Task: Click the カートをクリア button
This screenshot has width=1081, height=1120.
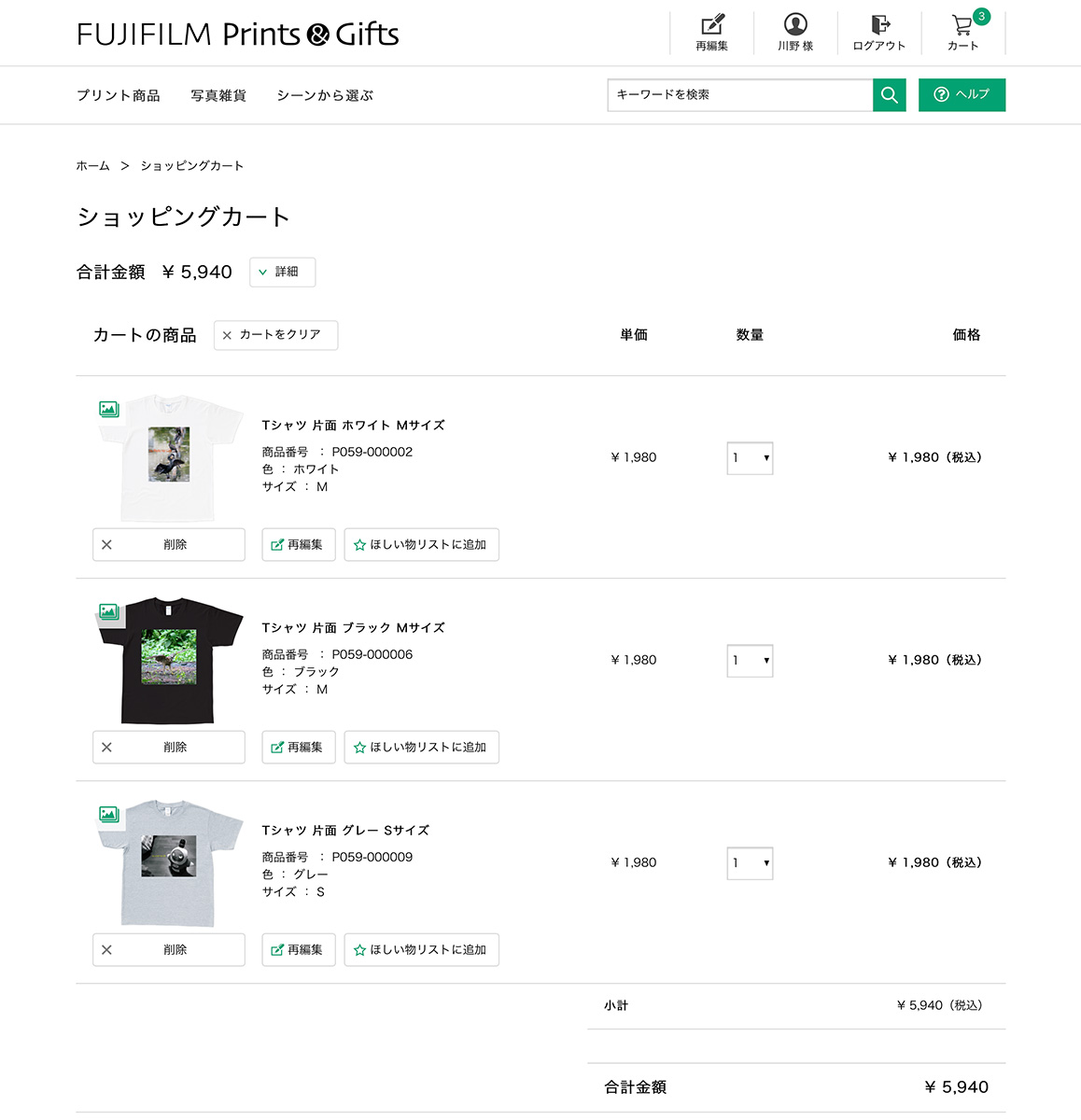Action: (x=275, y=335)
